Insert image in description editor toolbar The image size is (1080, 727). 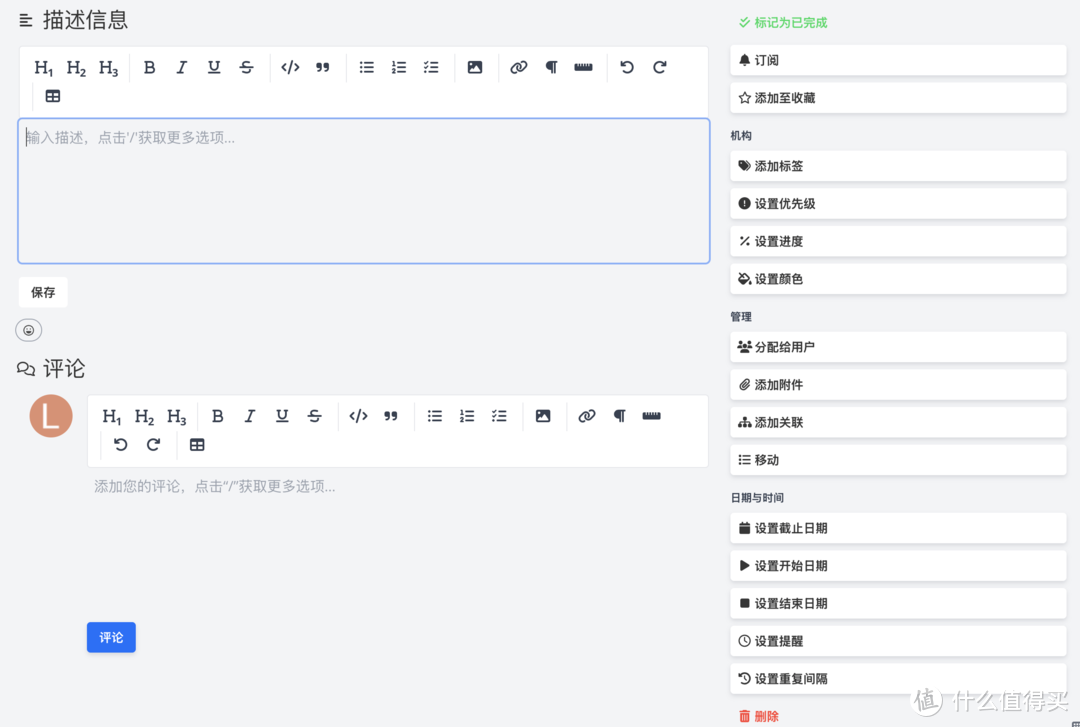(x=475, y=68)
